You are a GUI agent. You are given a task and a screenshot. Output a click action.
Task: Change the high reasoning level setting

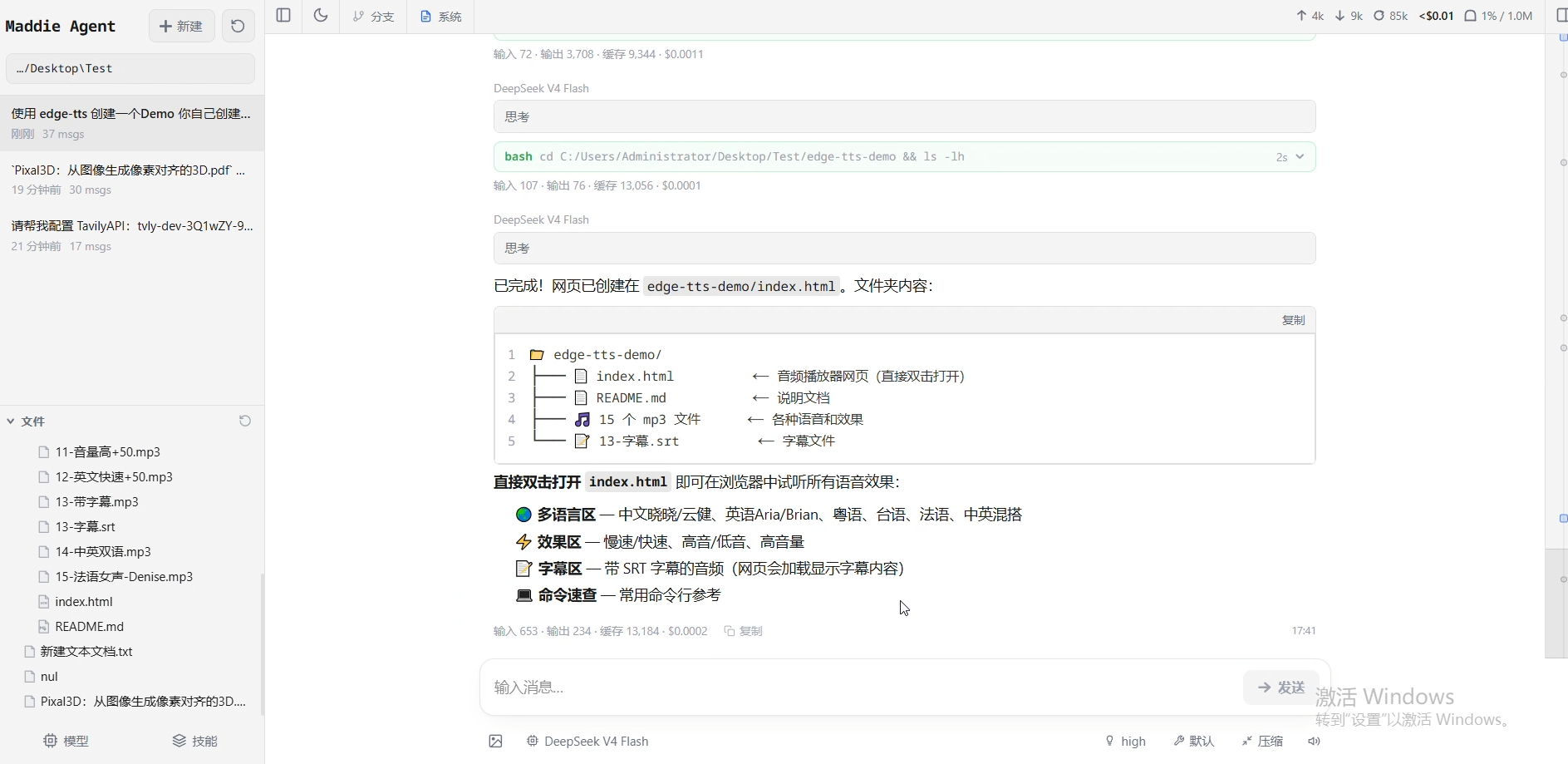coord(1125,741)
